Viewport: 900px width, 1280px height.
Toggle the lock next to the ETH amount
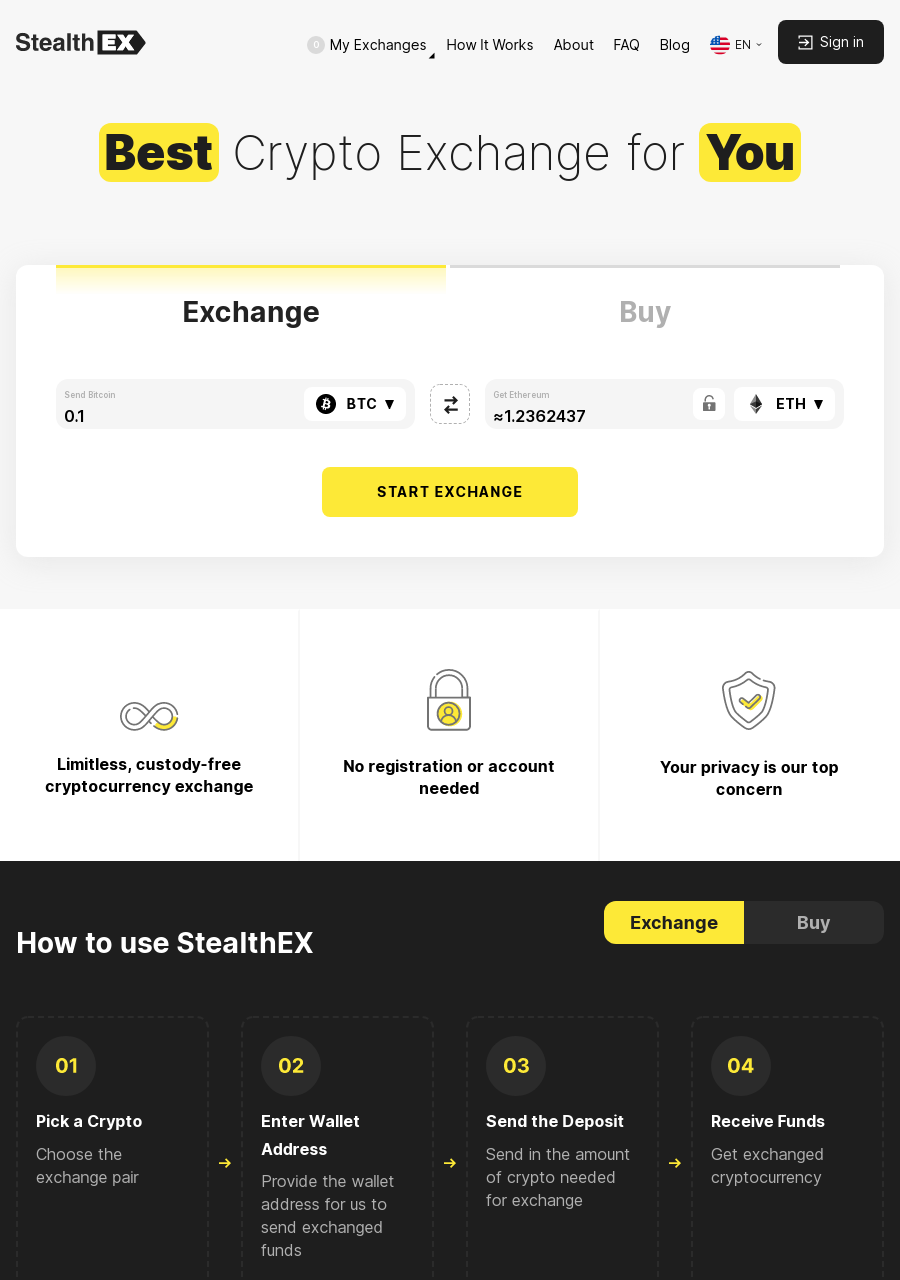click(709, 404)
